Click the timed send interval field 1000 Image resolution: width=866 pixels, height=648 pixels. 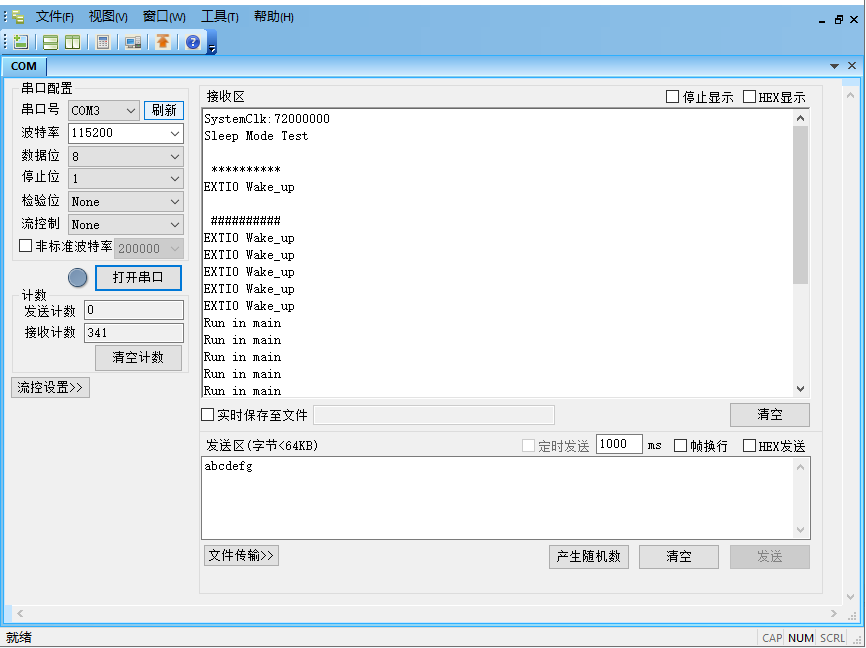tap(619, 444)
